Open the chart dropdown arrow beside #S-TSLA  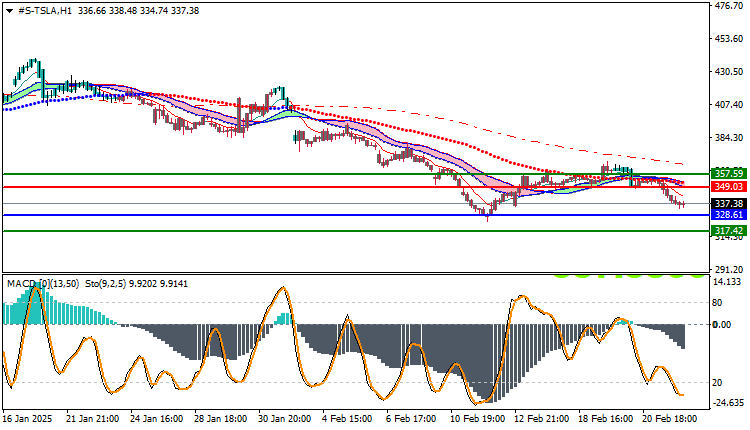pyautogui.click(x=9, y=11)
